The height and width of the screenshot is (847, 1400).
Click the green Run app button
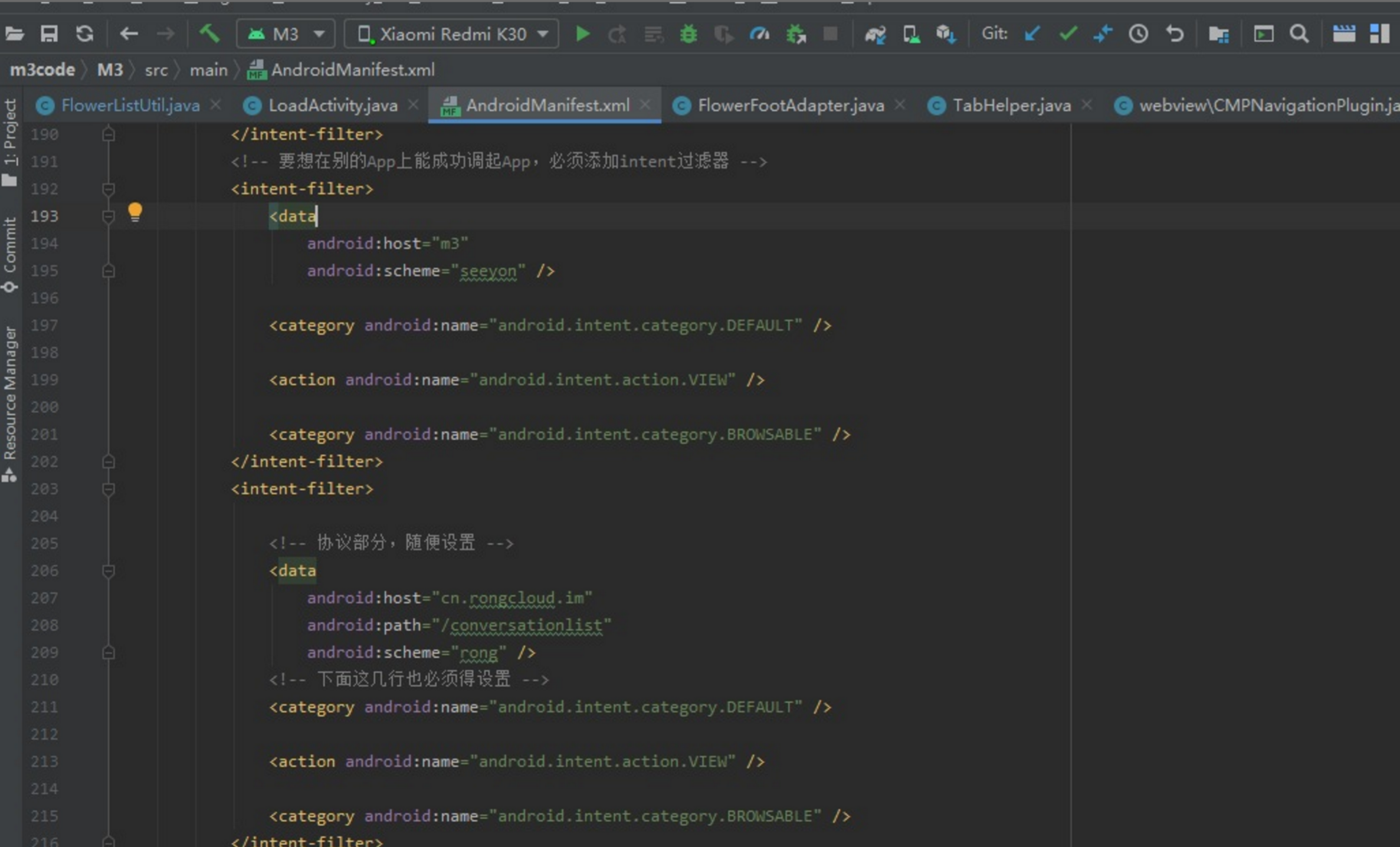[x=582, y=34]
